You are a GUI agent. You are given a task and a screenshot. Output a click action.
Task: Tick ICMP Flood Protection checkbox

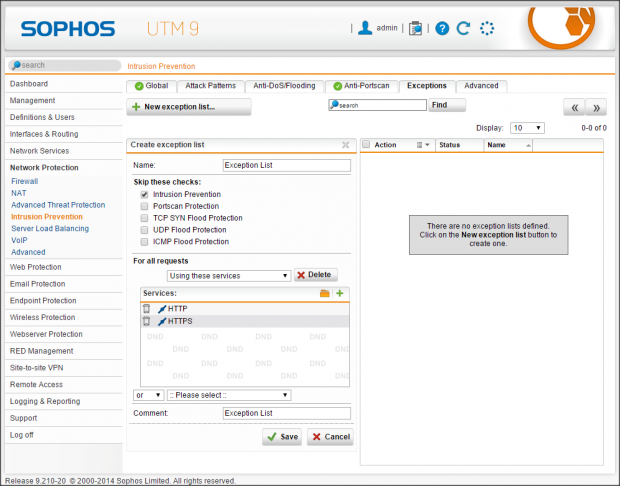144,242
